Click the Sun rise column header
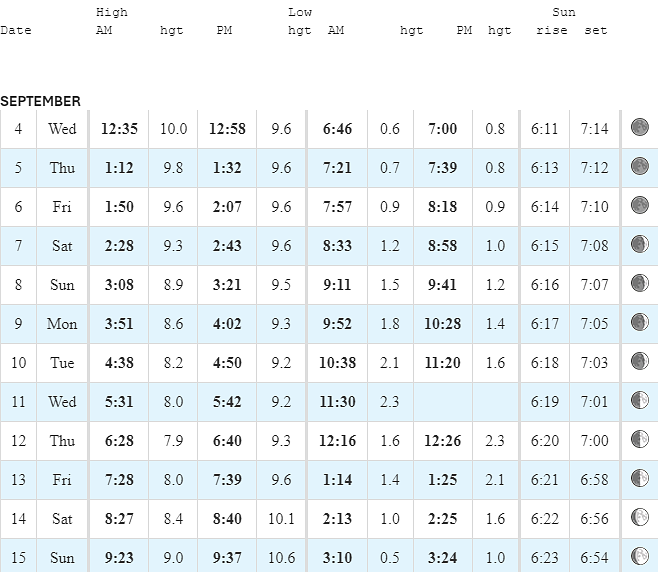Image resolution: width=658 pixels, height=572 pixels. (552, 31)
